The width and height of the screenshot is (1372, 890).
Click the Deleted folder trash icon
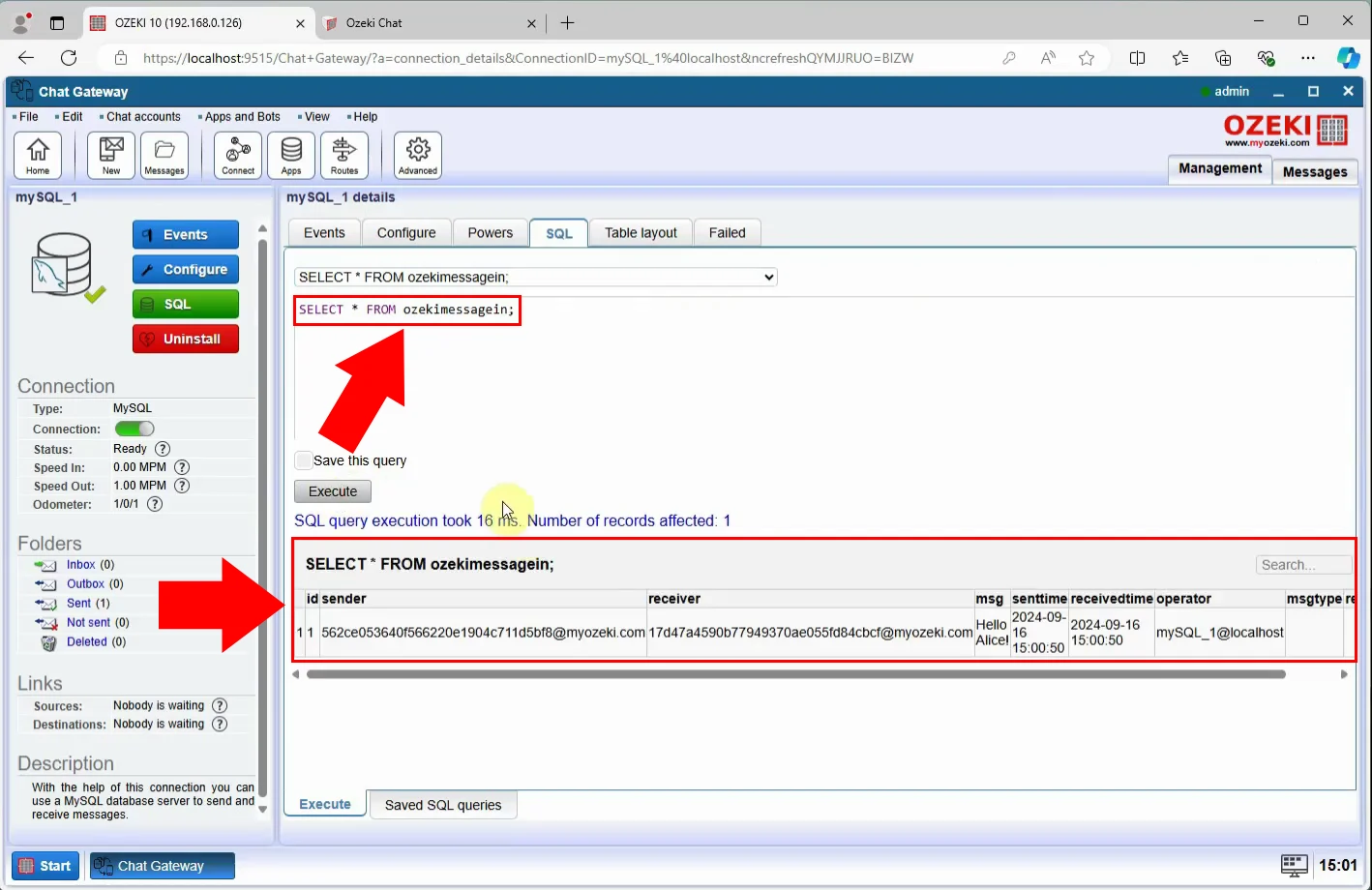(48, 642)
